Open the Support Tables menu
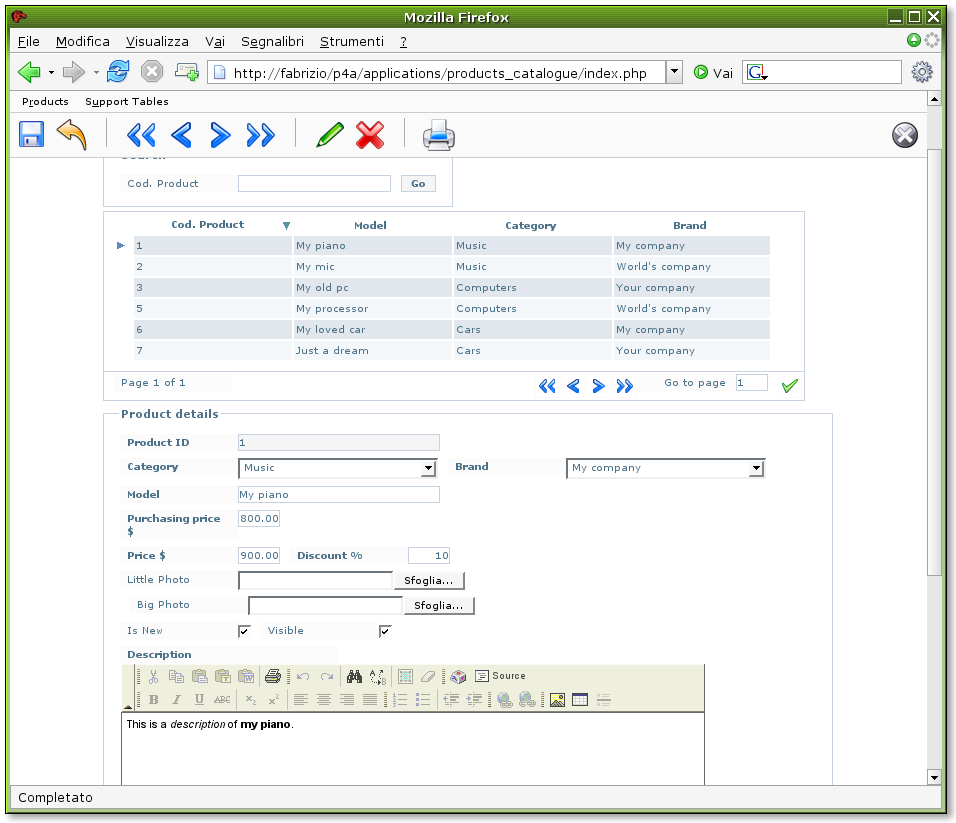This screenshot has width=956, height=823. coord(127,101)
